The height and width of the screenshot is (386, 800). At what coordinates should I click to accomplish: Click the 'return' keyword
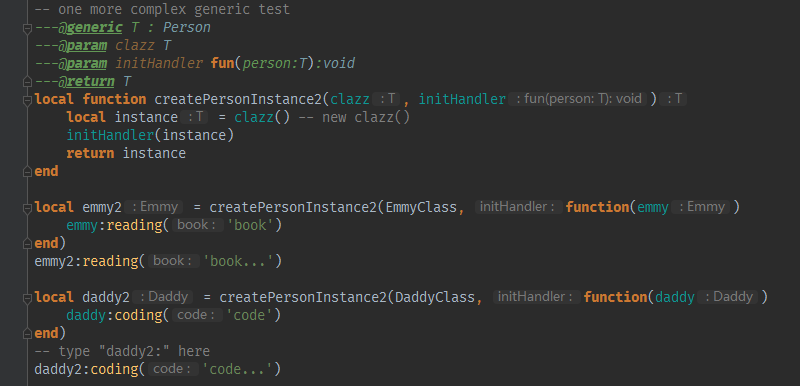tap(90, 153)
